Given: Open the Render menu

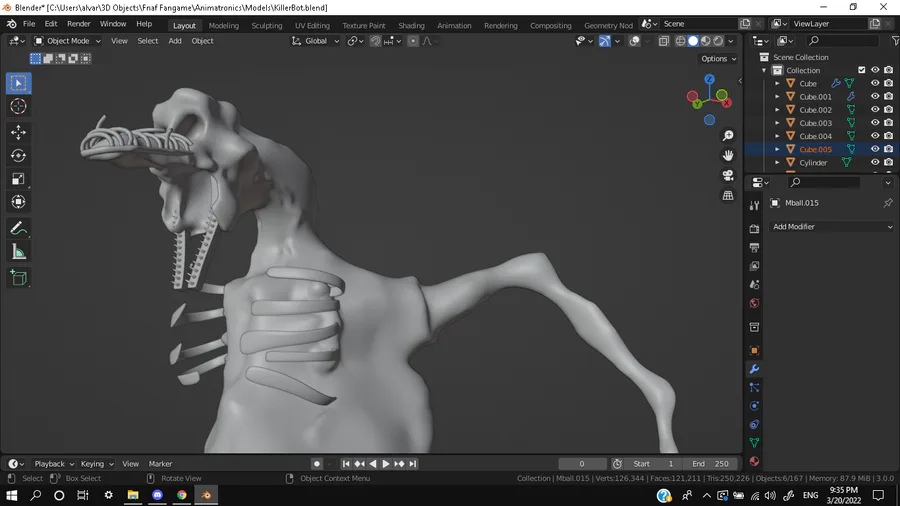Looking at the screenshot, I should click(x=79, y=24).
